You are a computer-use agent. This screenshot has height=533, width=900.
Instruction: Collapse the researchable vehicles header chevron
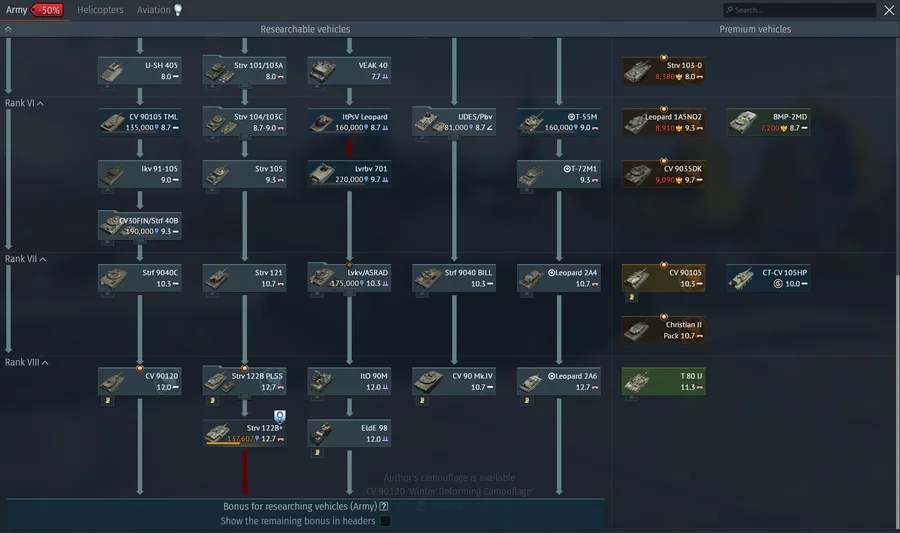coord(9,29)
